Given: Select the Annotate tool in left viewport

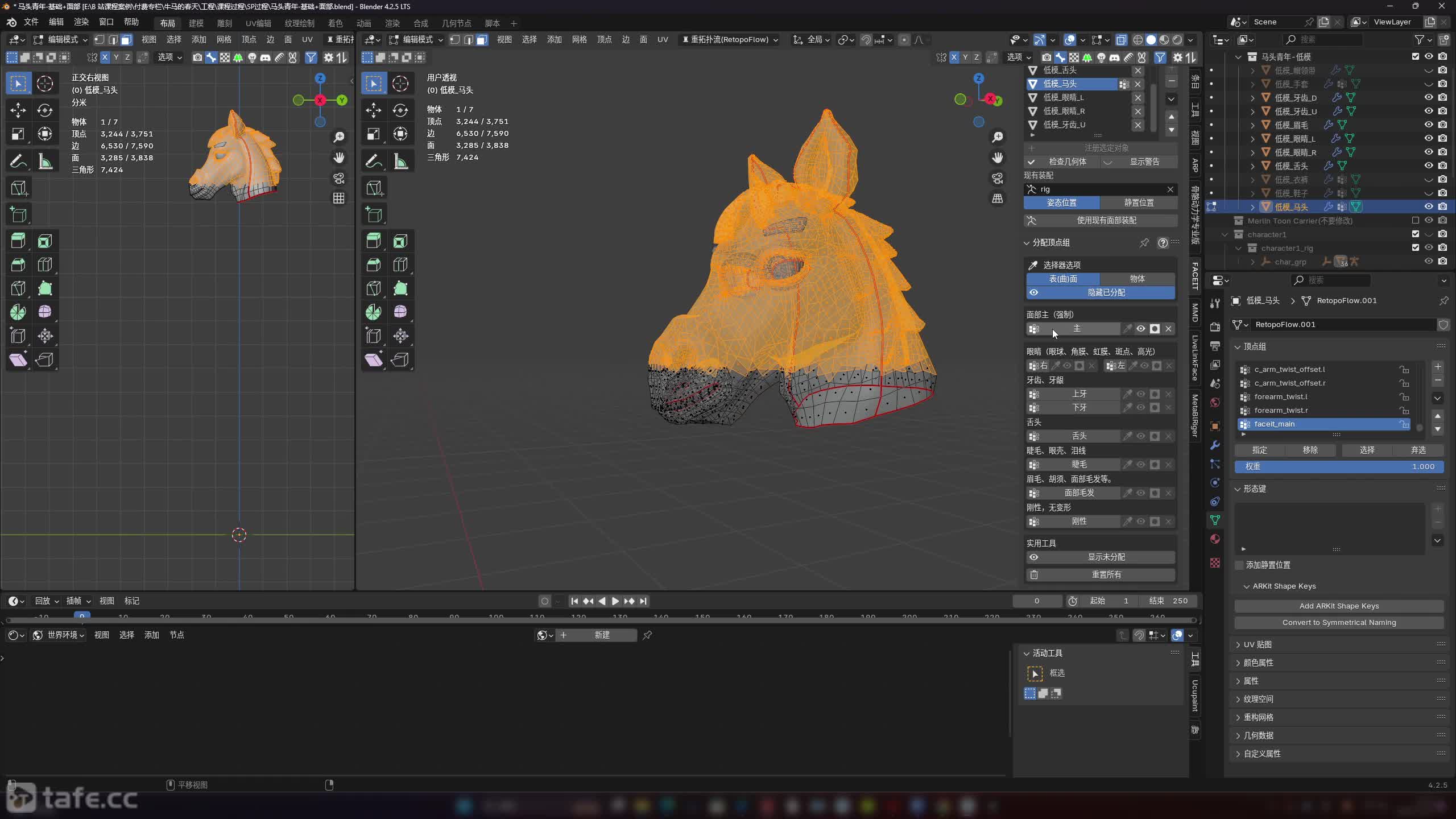Looking at the screenshot, I should 18,162.
